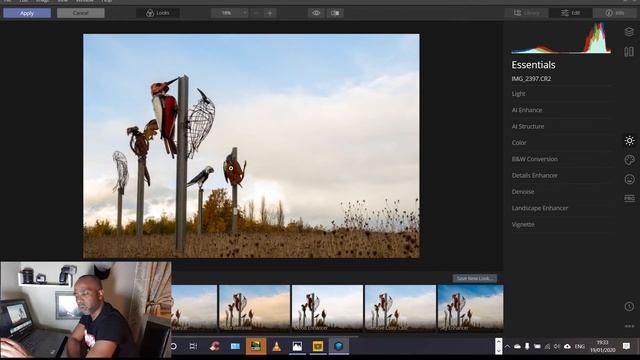Open the Photos app taskbar icon
Viewport: 640px width, 360px height.
click(297, 347)
